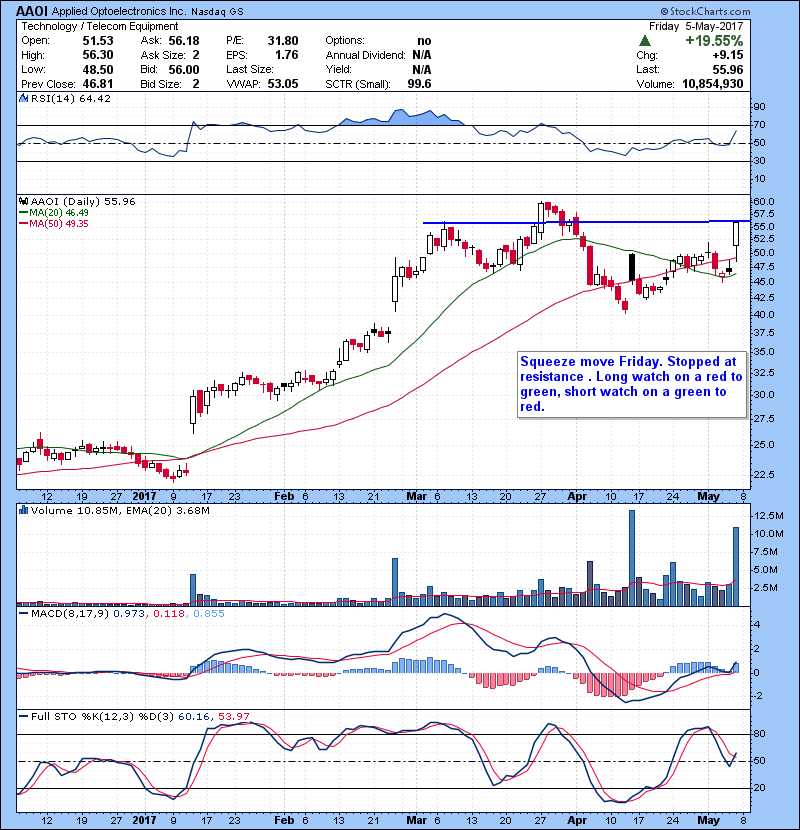Screen dimensions: 800x830
Task: Click the Feb label on price chart axis
Action: (x=284, y=496)
